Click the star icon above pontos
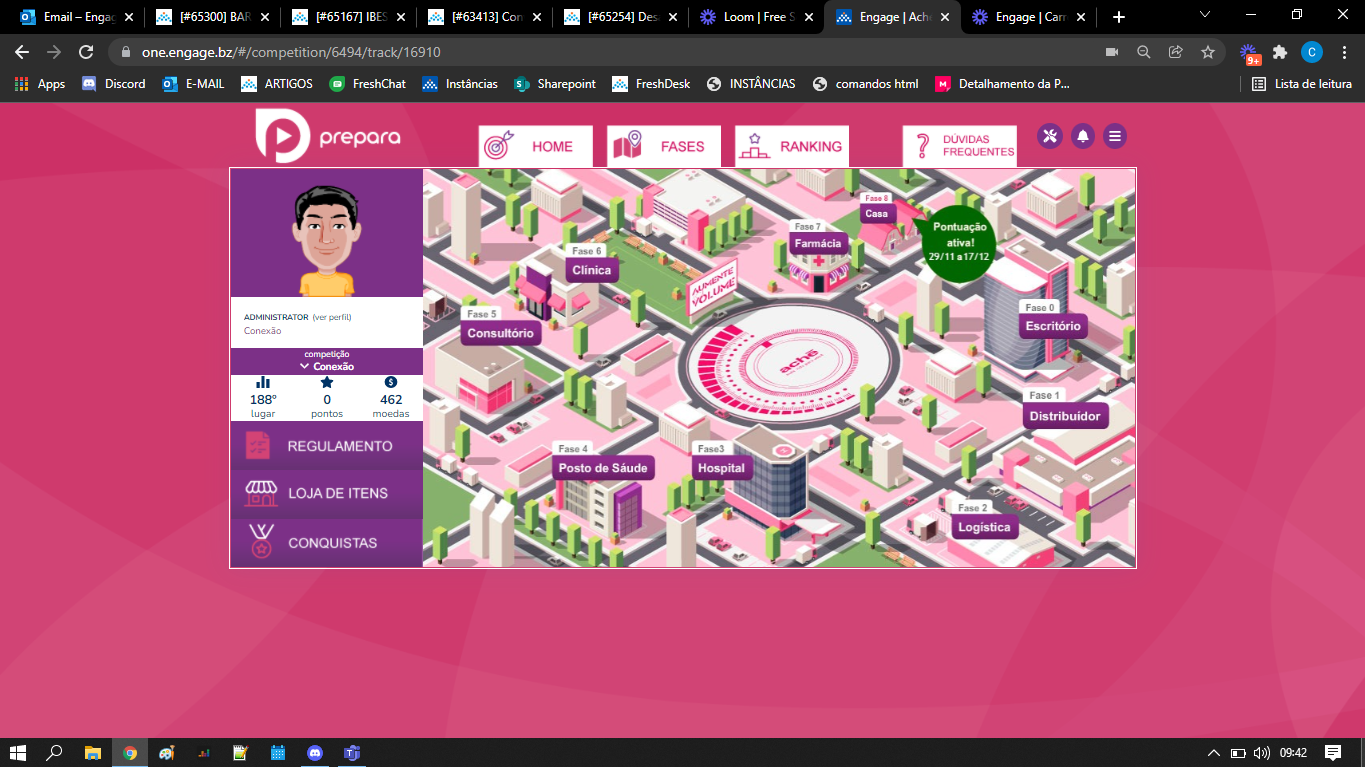The height and width of the screenshot is (767, 1365). pos(327,382)
